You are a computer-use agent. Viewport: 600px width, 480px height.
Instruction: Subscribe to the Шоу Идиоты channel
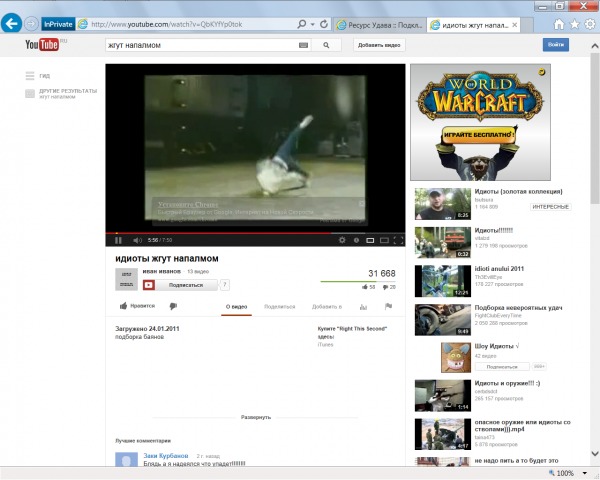click(x=502, y=366)
